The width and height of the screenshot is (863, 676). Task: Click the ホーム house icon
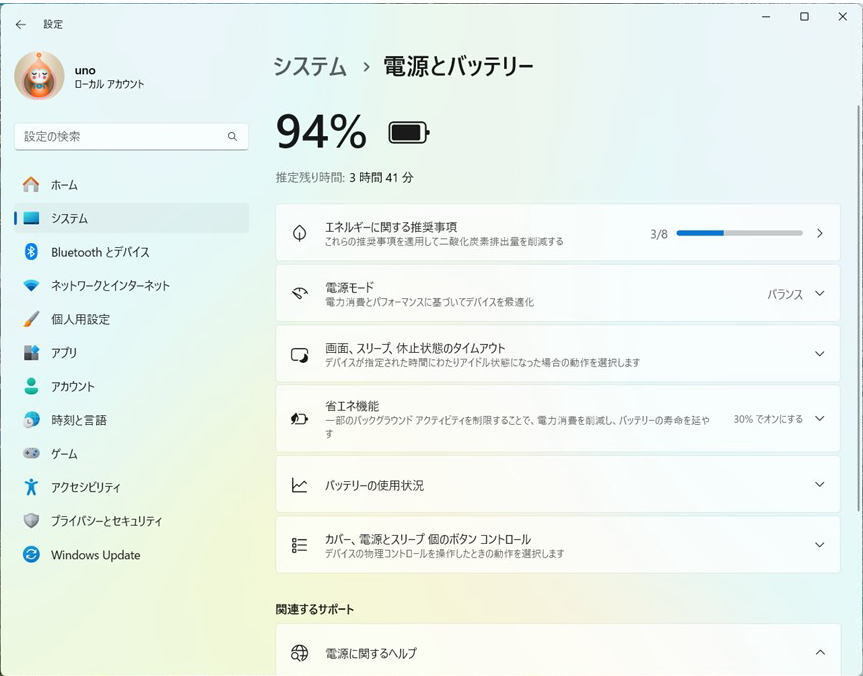pos(31,184)
